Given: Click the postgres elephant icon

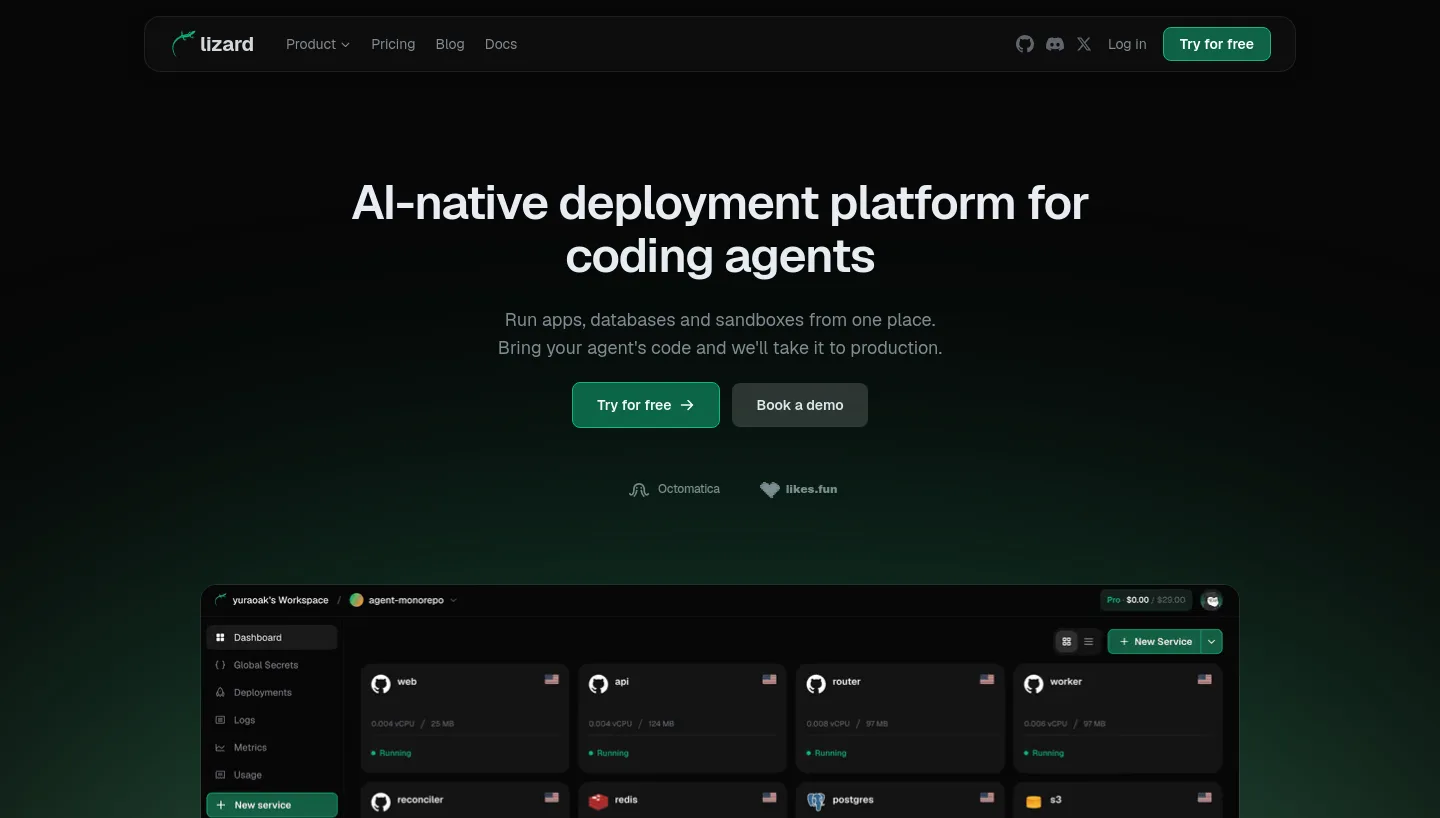Looking at the screenshot, I should click(x=817, y=802).
